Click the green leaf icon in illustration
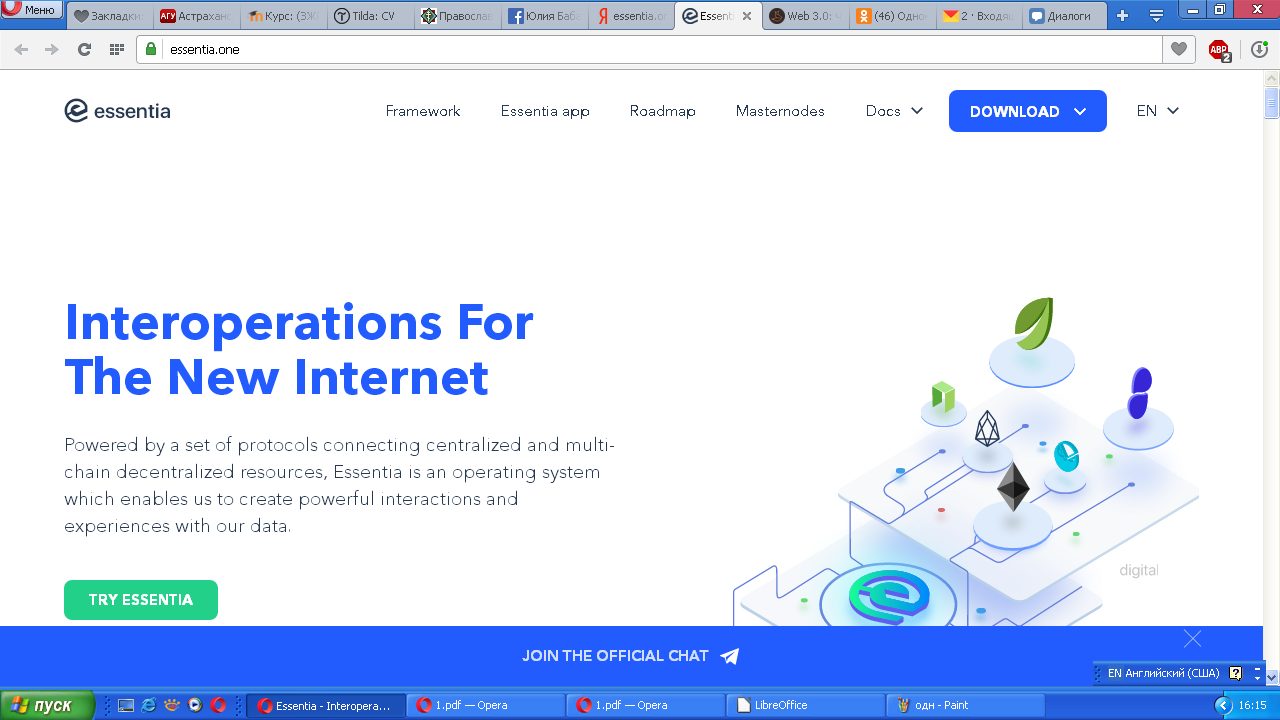Image resolution: width=1280 pixels, height=720 pixels. 1033,323
